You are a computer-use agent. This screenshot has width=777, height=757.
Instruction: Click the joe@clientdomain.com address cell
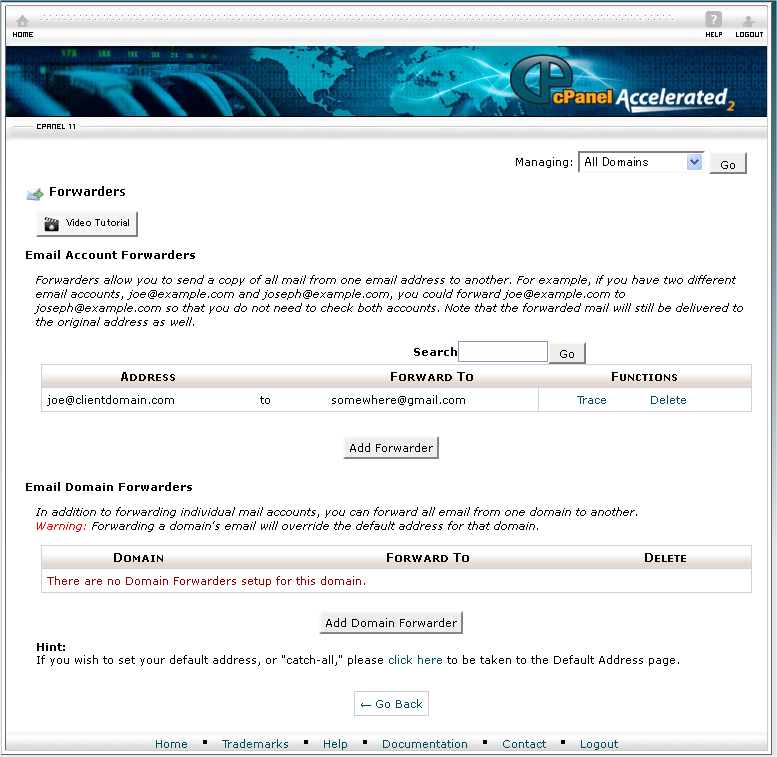(x=111, y=400)
